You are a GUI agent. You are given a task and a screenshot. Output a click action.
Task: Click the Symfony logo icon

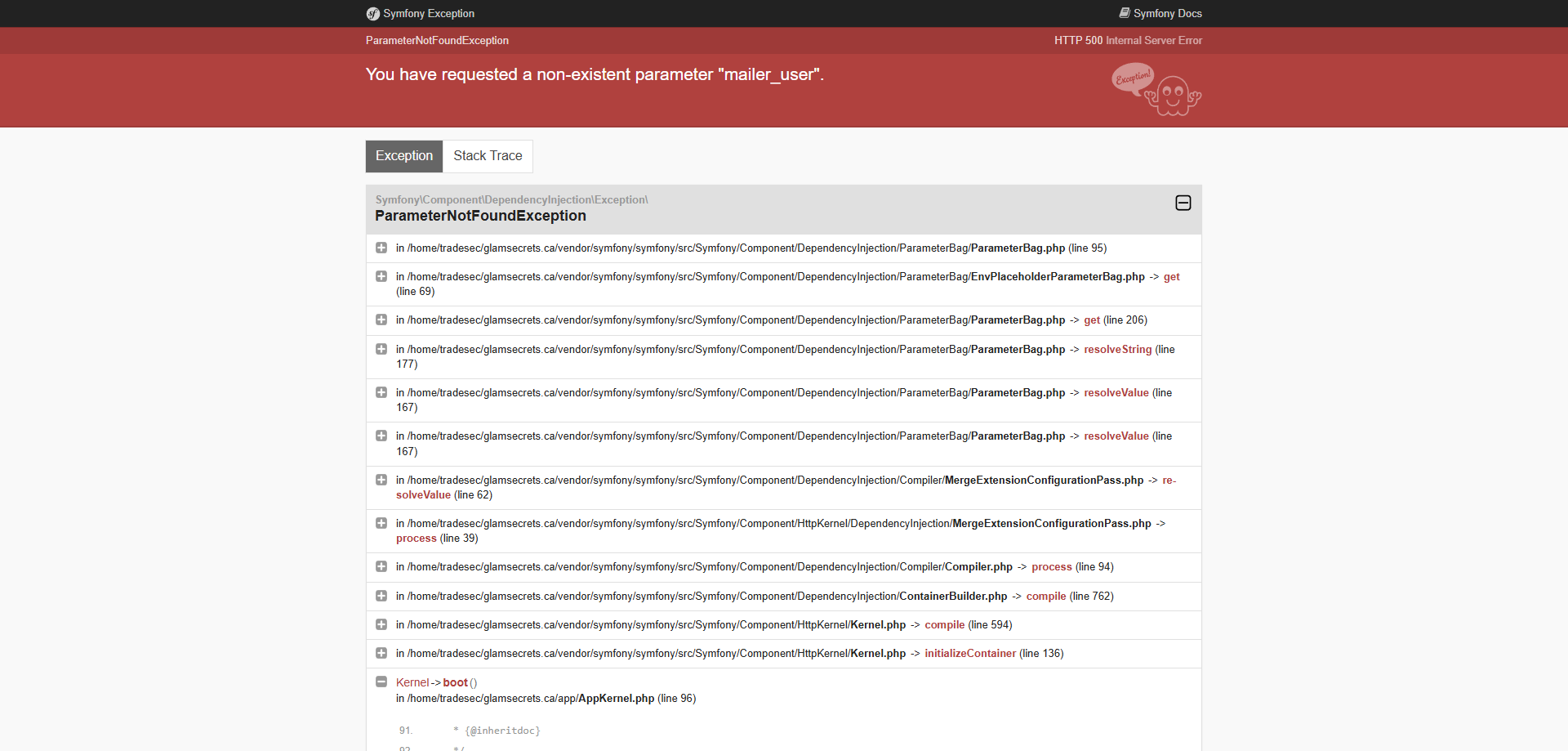click(373, 14)
